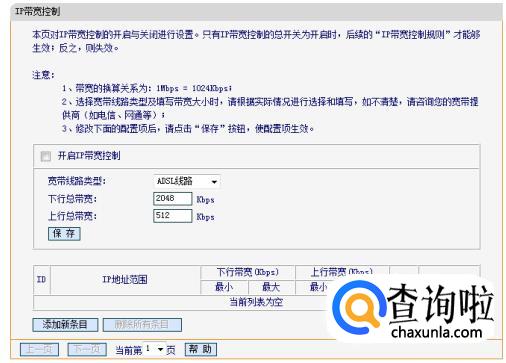This screenshot has width=506, height=363.
Task: Enable the 开启IP带宽控制 checkbox
Action: (45, 156)
